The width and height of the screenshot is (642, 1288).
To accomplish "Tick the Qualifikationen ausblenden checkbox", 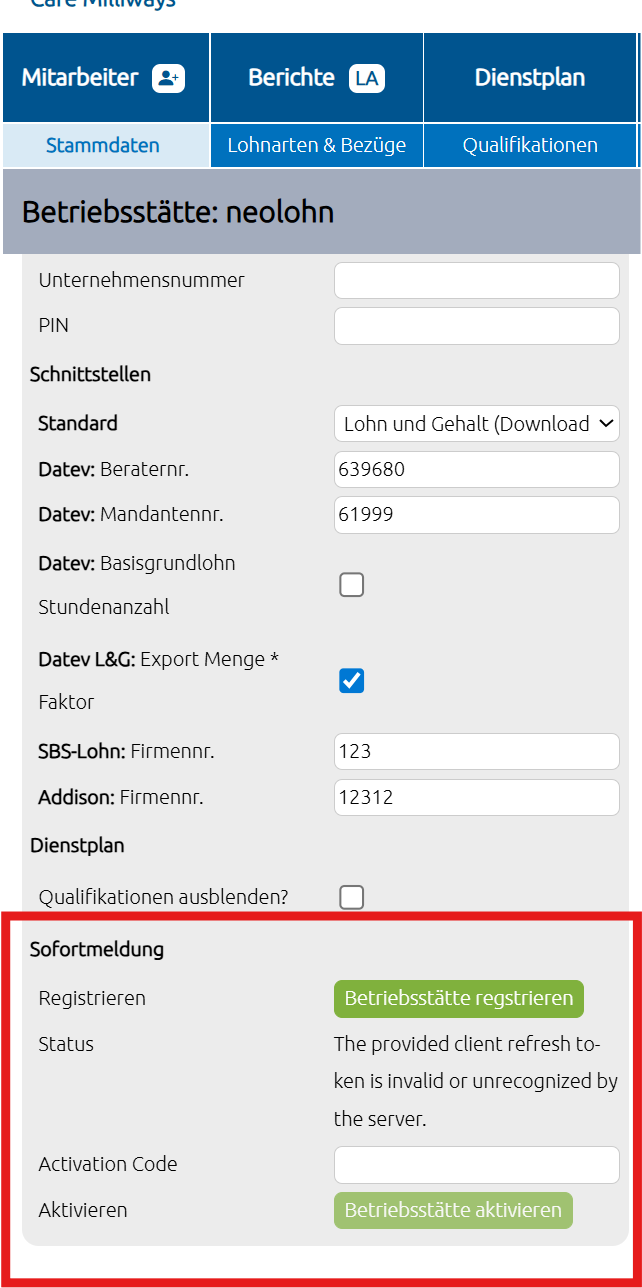I will (351, 897).
